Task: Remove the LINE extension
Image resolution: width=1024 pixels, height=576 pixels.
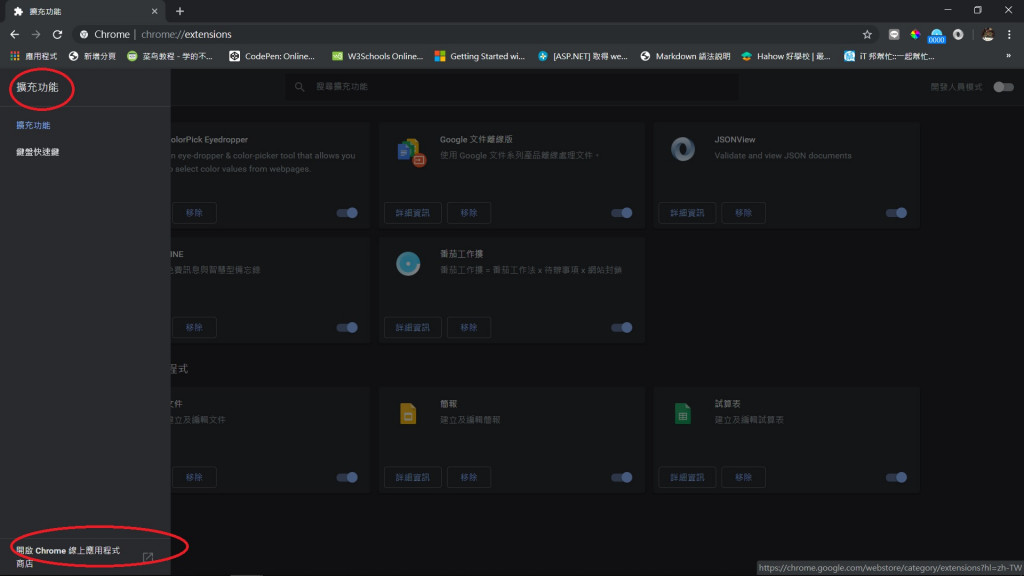Action: click(194, 328)
